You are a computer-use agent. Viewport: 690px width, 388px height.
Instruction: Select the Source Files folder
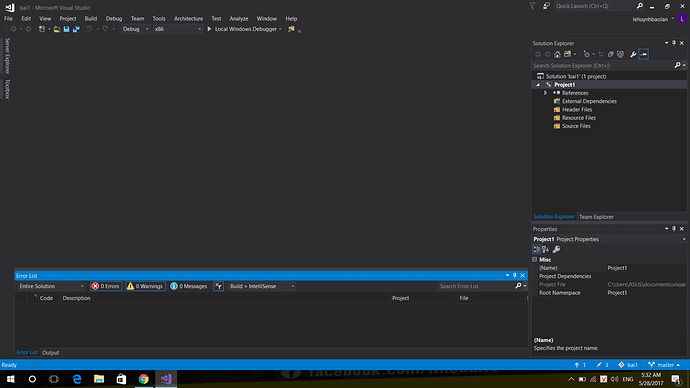pyautogui.click(x=576, y=126)
